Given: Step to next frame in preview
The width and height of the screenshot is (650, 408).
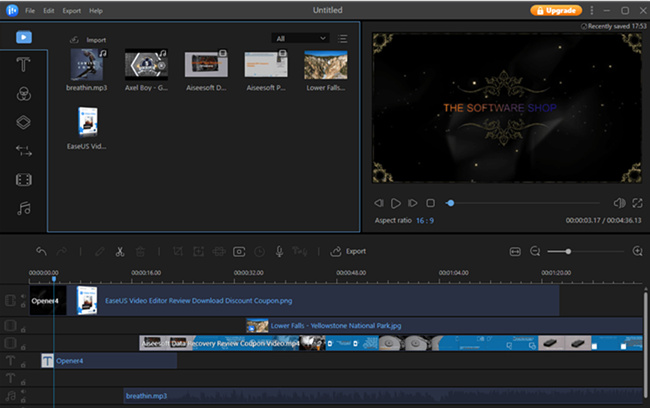Looking at the screenshot, I should [x=412, y=203].
